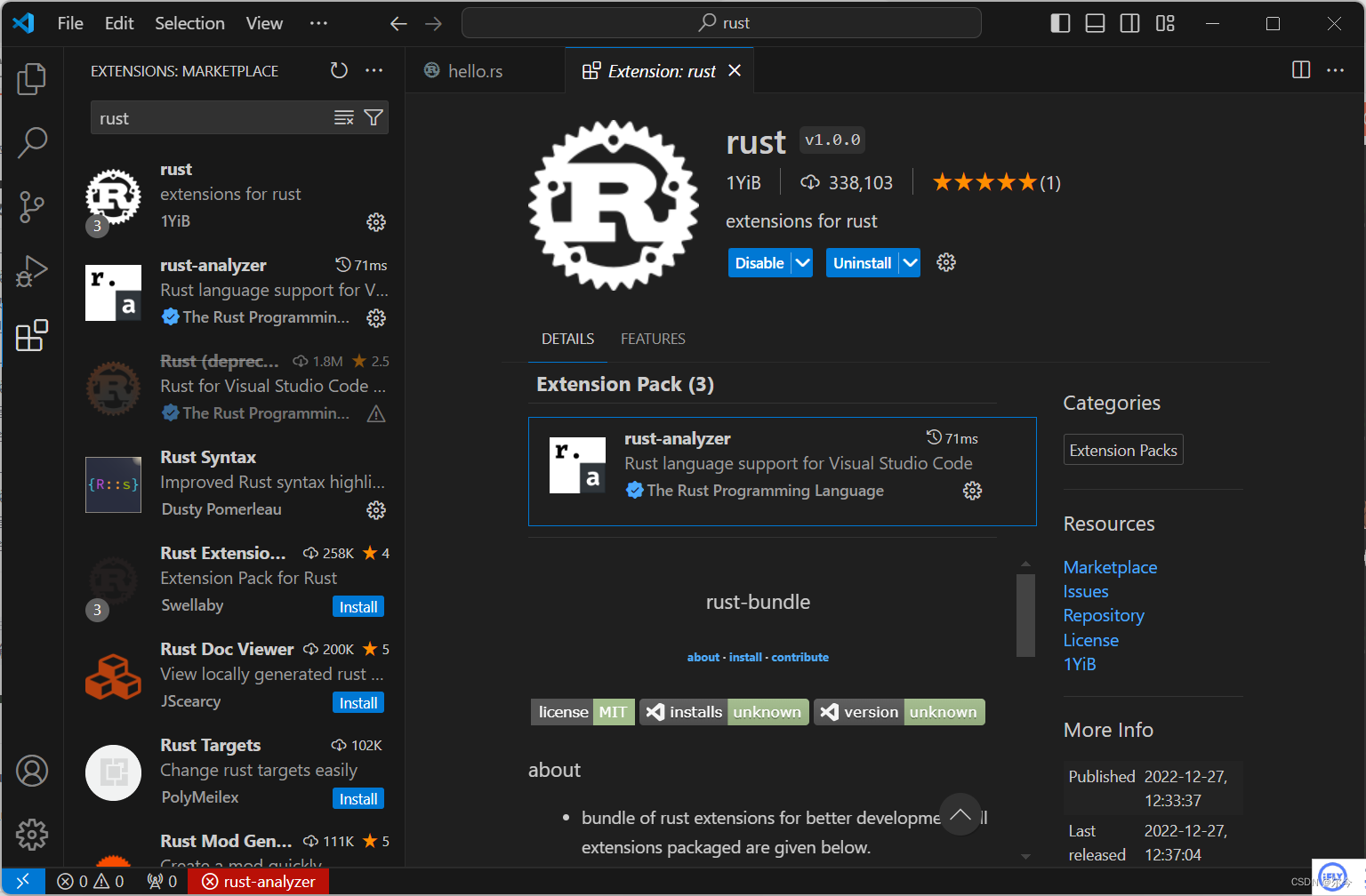Viewport: 1366px width, 896px height.
Task: Open the Uninstall dropdown arrow
Action: point(910,263)
